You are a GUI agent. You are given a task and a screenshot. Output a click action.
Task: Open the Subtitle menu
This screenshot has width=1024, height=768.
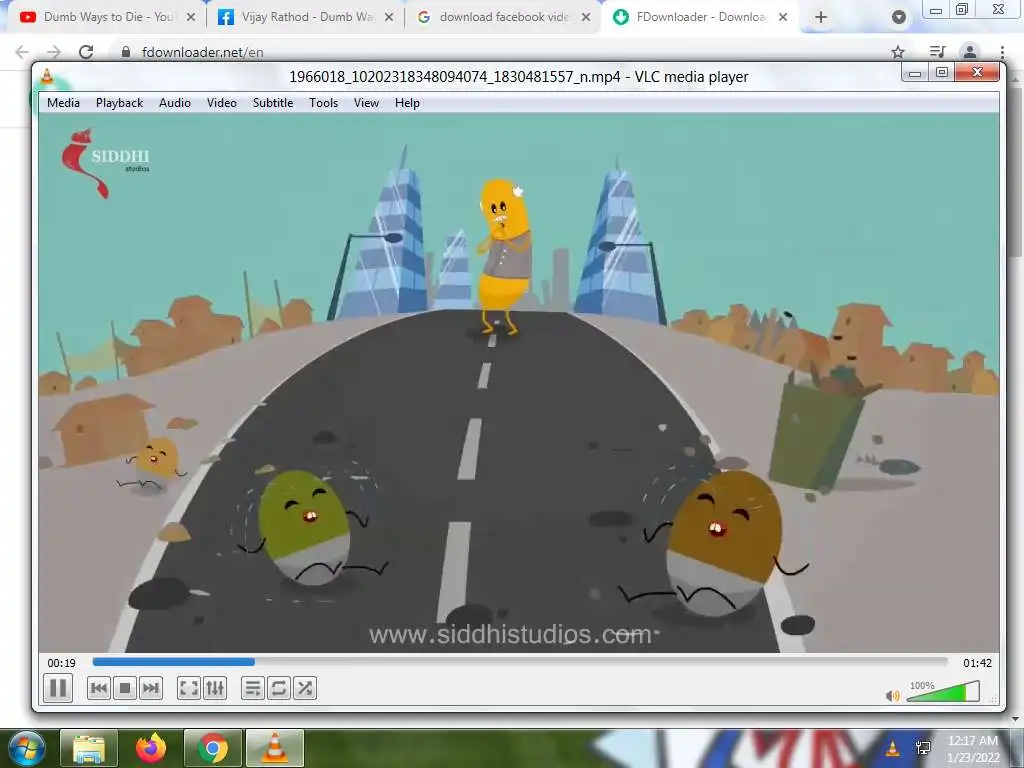[x=273, y=103]
